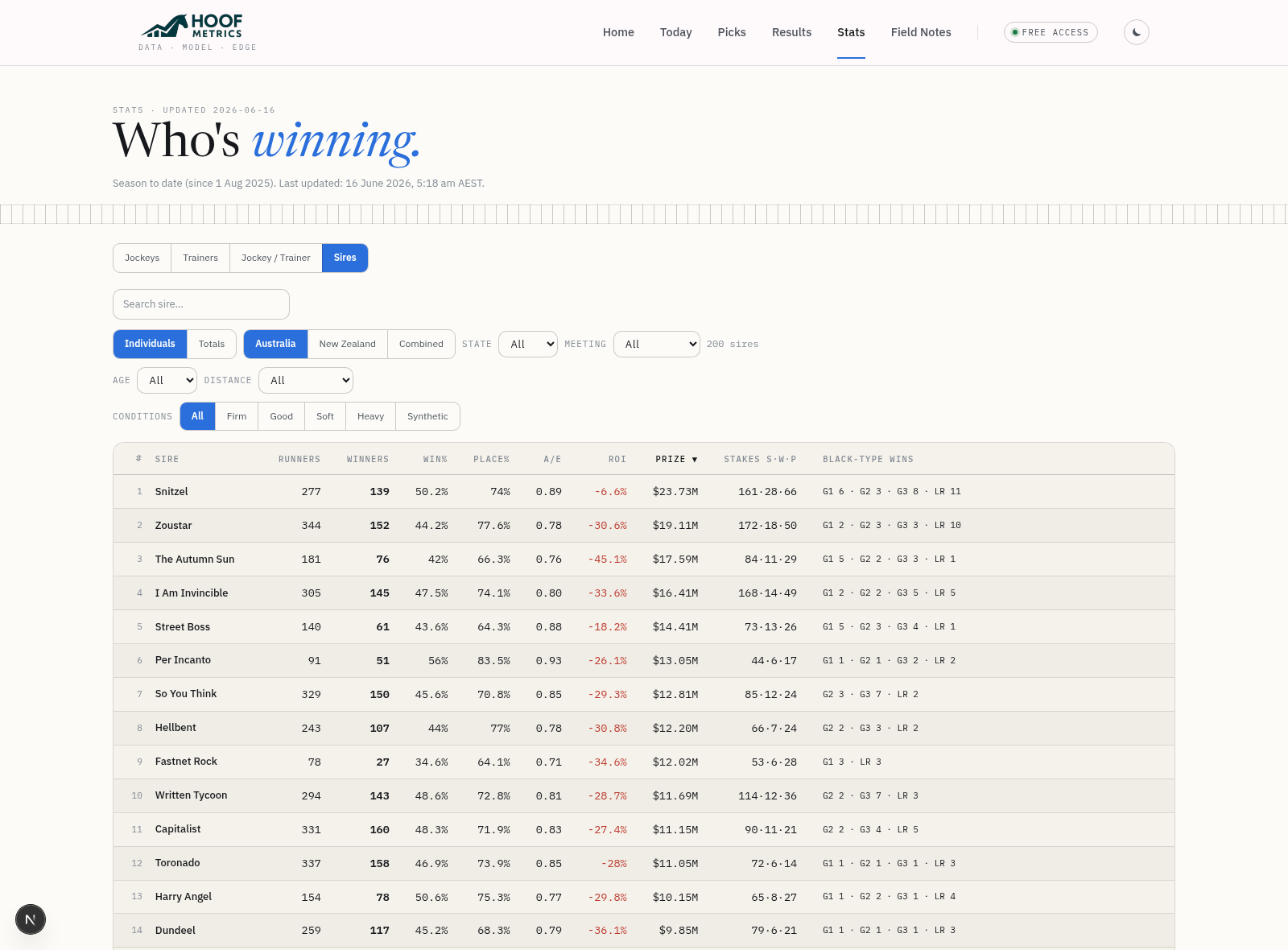Click Street Boss sire name
The height and width of the screenshot is (950, 1288).
click(x=183, y=627)
